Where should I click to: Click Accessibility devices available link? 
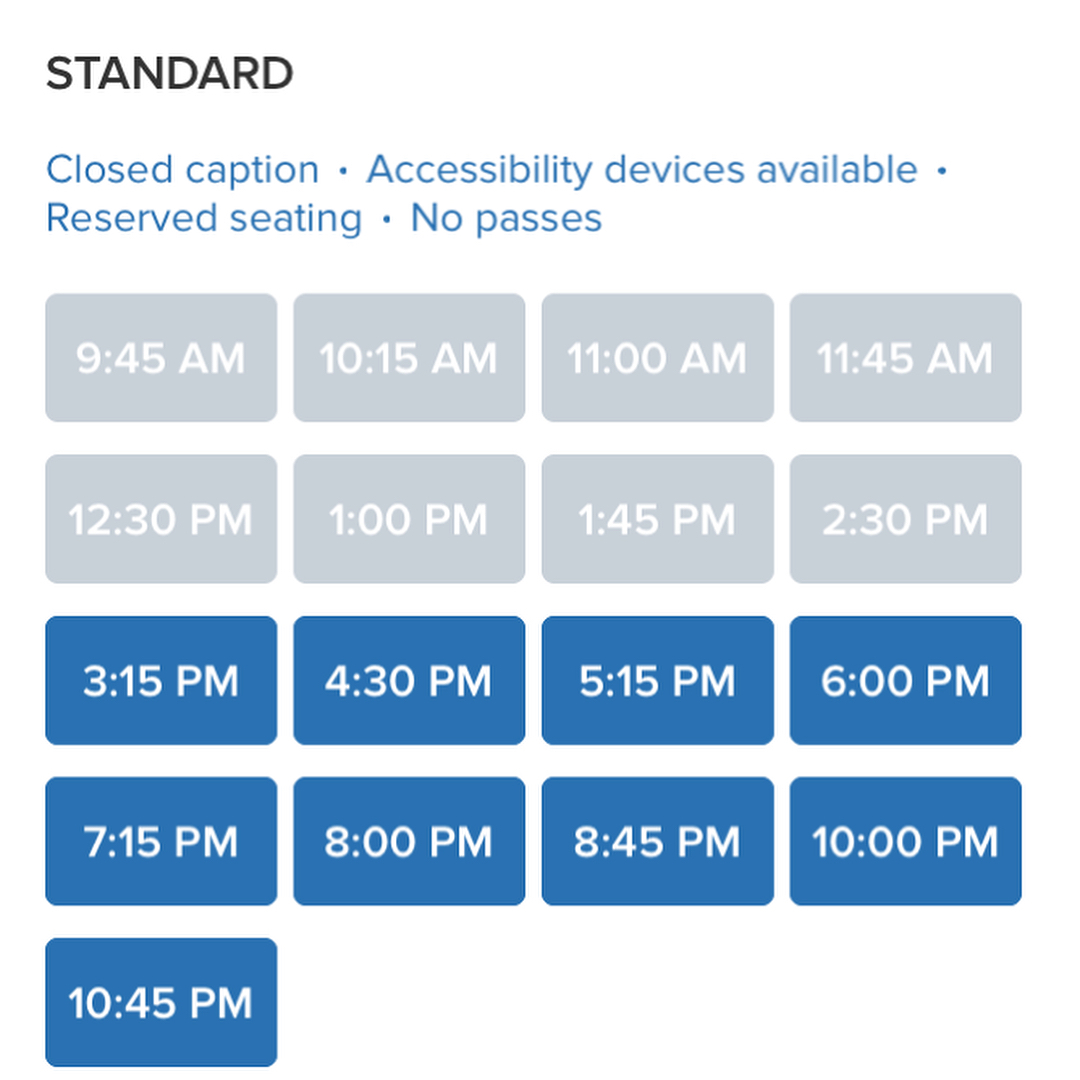click(x=642, y=170)
